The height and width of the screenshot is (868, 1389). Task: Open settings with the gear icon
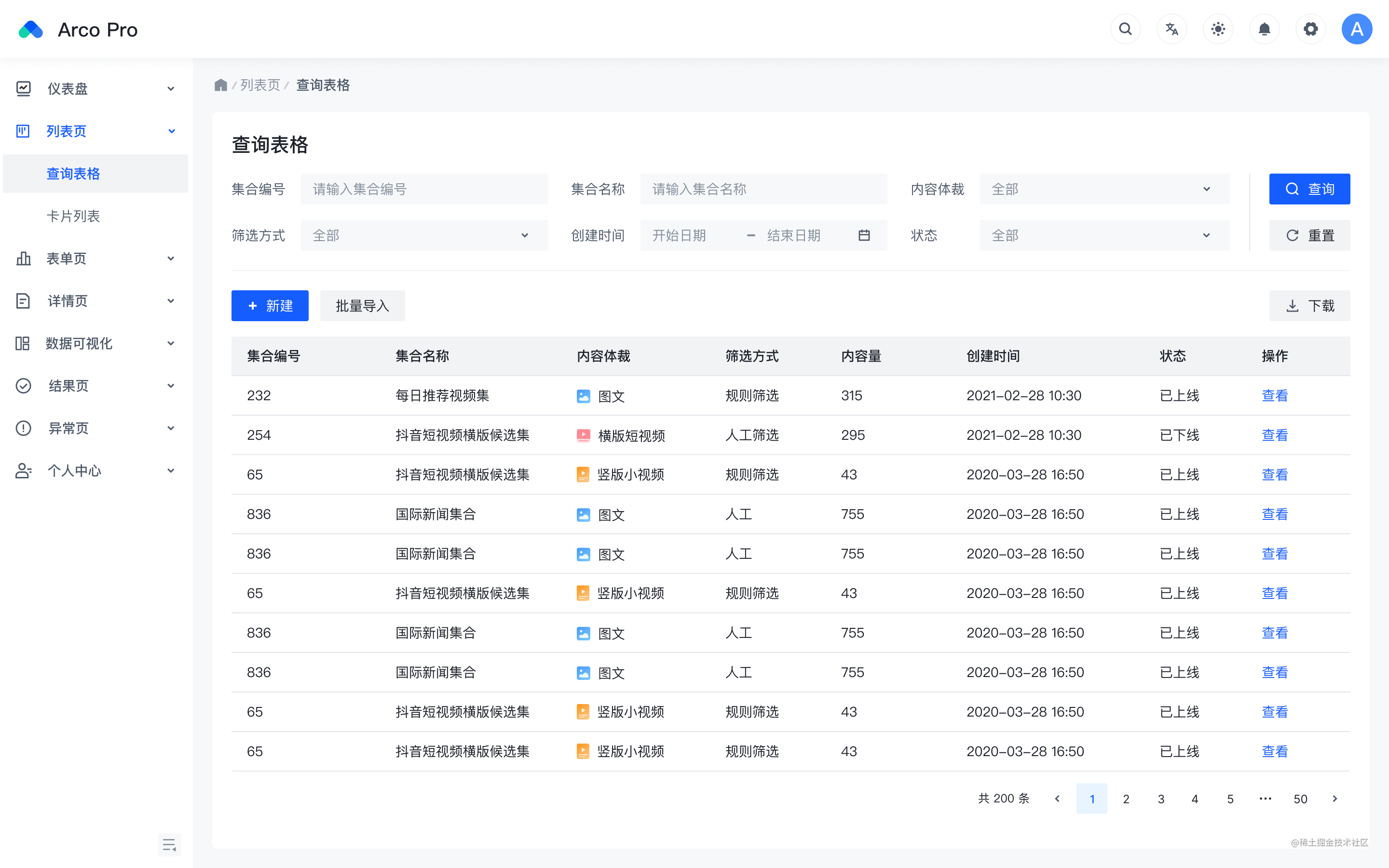(1311, 29)
